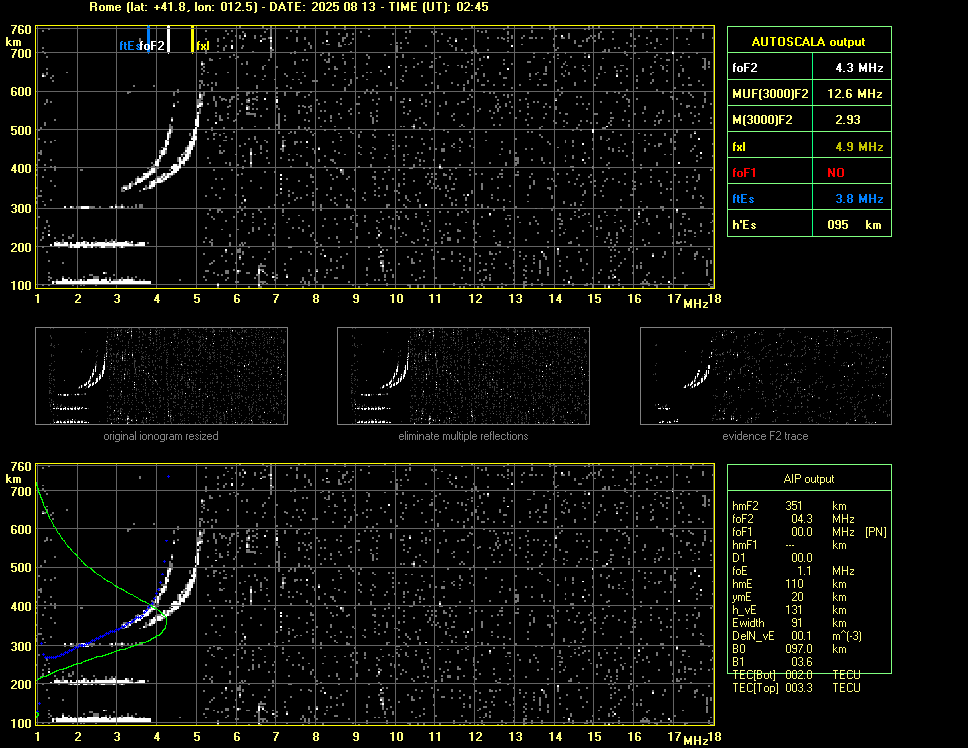Select the B1 '03.6' row in AIP output

click(x=772, y=662)
